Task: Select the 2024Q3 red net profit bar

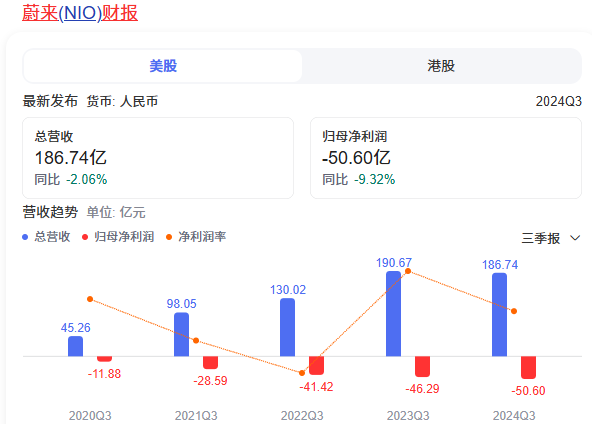Action: (x=529, y=368)
